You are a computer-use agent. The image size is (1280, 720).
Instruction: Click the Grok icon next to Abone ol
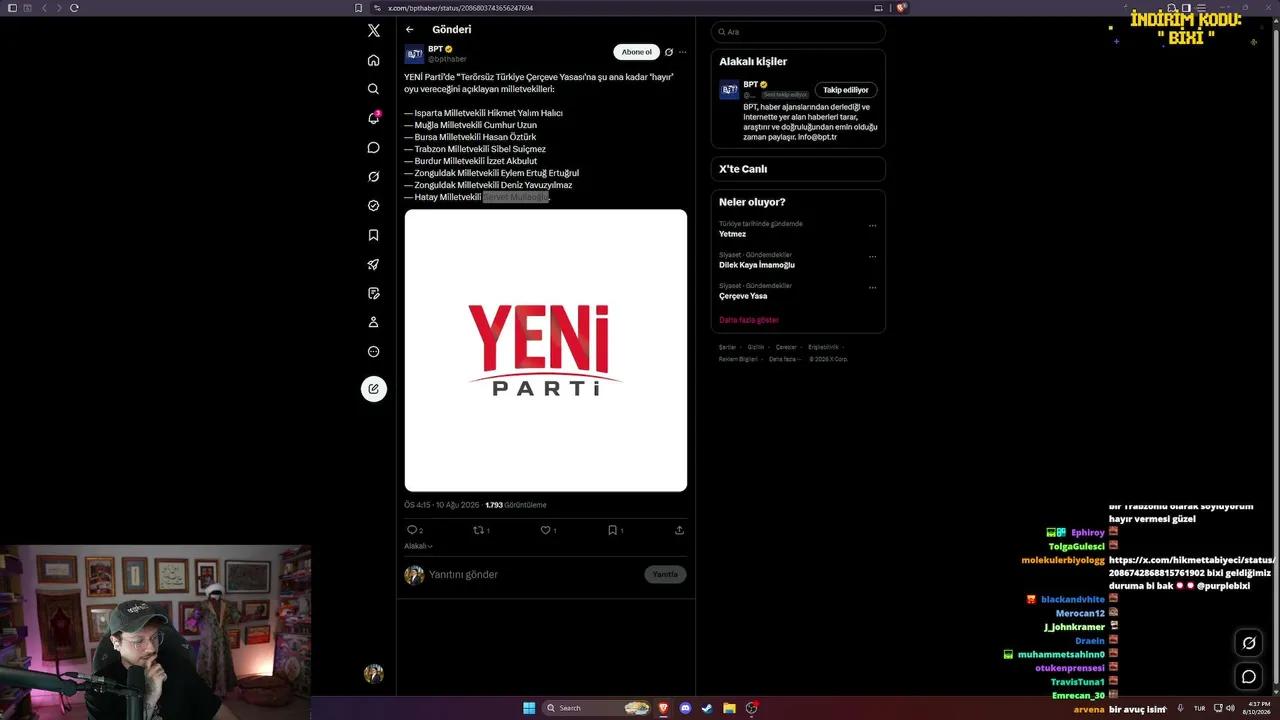click(669, 52)
